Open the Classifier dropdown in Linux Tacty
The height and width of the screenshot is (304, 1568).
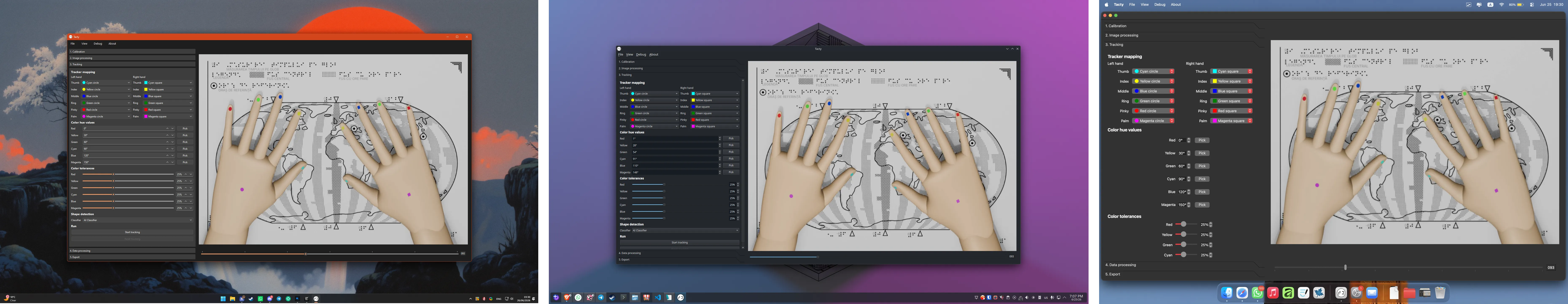tap(685, 230)
